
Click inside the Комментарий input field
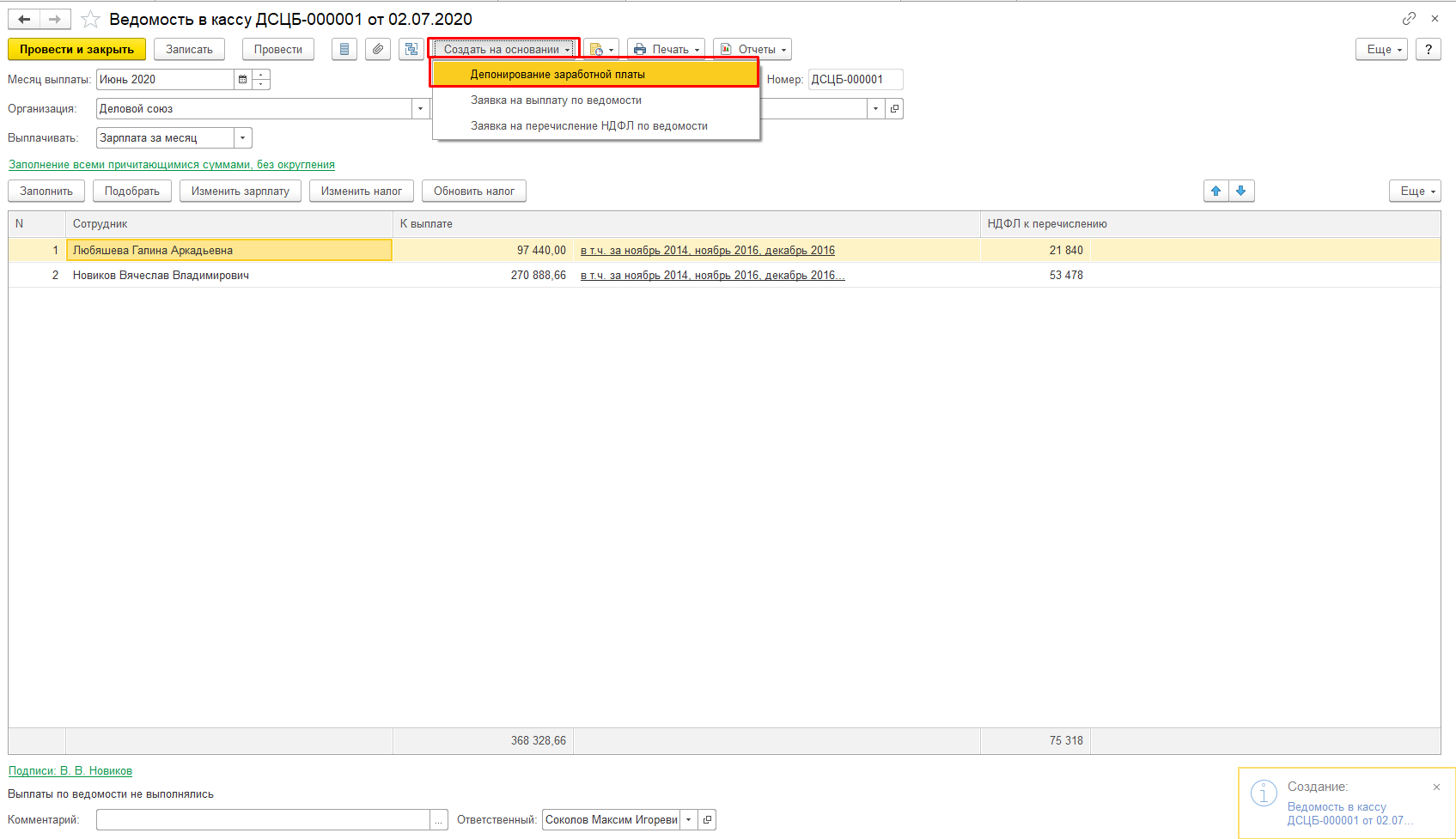(x=263, y=820)
